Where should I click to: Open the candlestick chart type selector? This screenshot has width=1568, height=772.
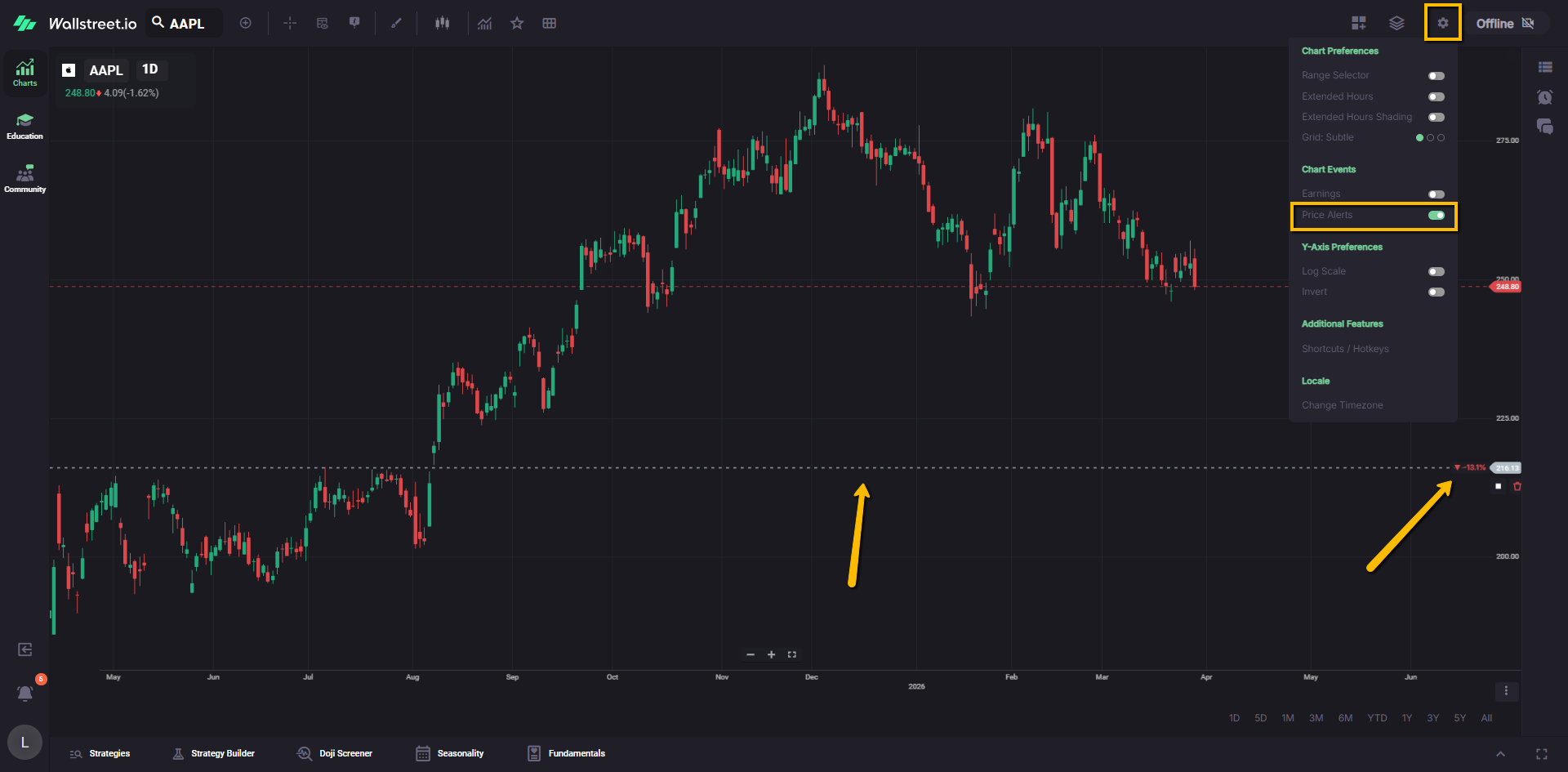[442, 24]
